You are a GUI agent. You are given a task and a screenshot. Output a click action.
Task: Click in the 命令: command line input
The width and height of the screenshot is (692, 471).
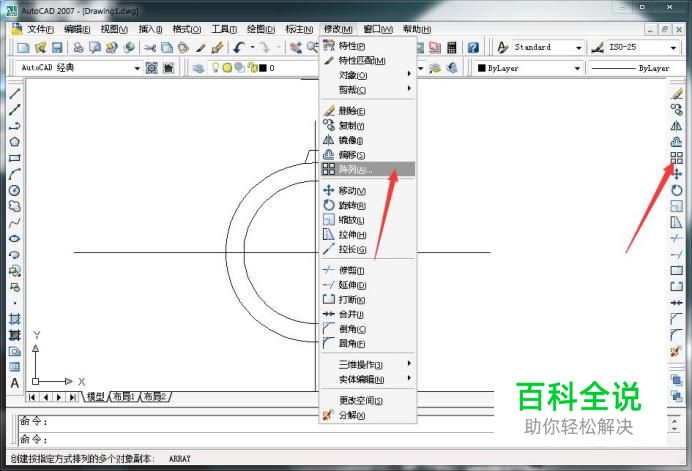[x=256, y=439]
